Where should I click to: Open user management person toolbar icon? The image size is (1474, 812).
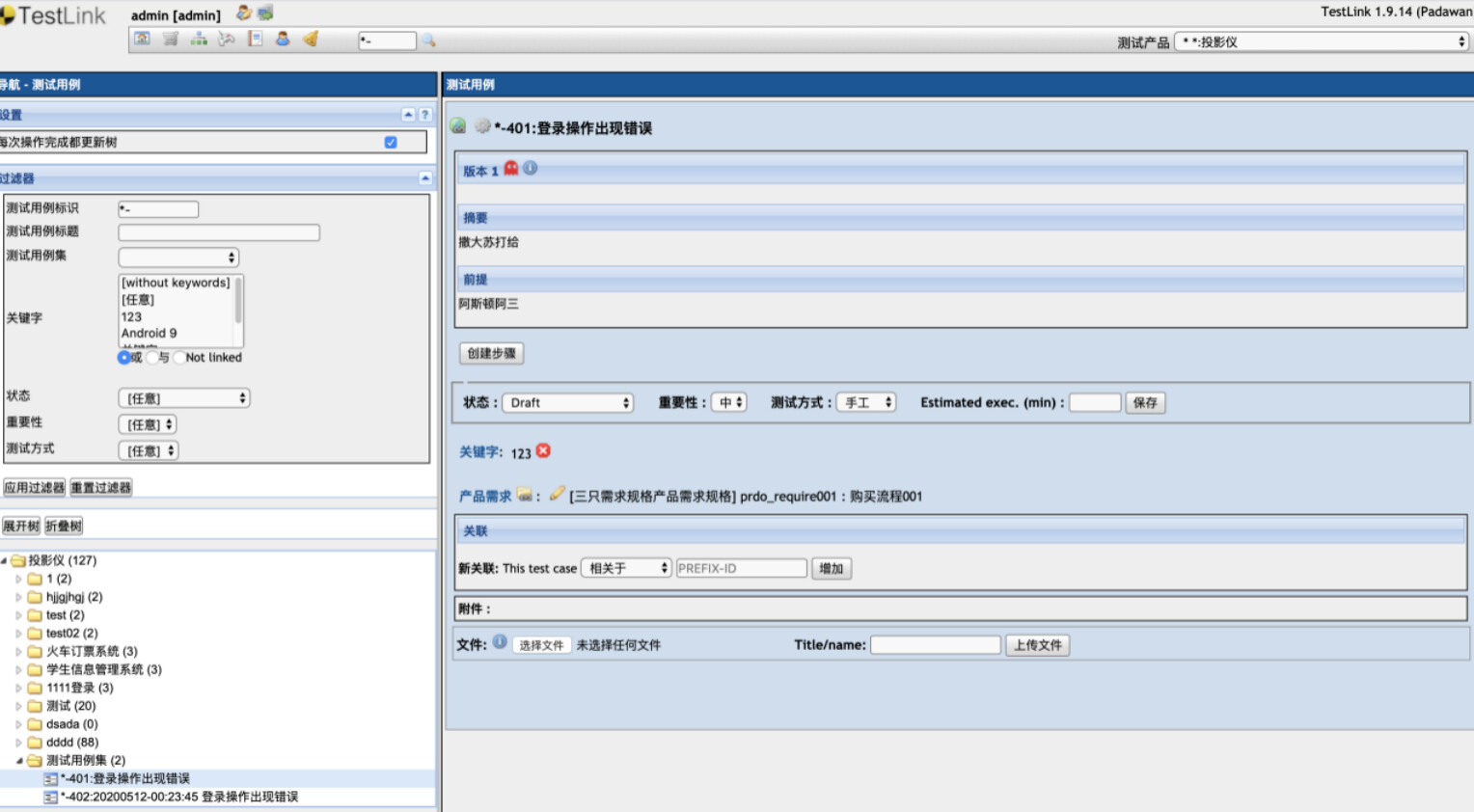pos(283,39)
